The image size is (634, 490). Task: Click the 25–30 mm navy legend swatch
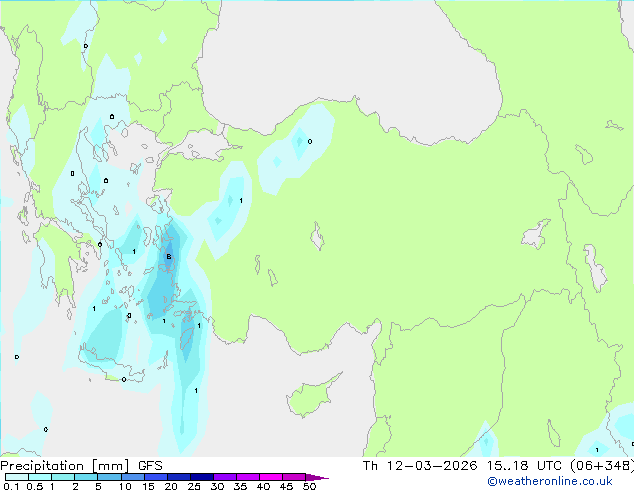coord(202,477)
